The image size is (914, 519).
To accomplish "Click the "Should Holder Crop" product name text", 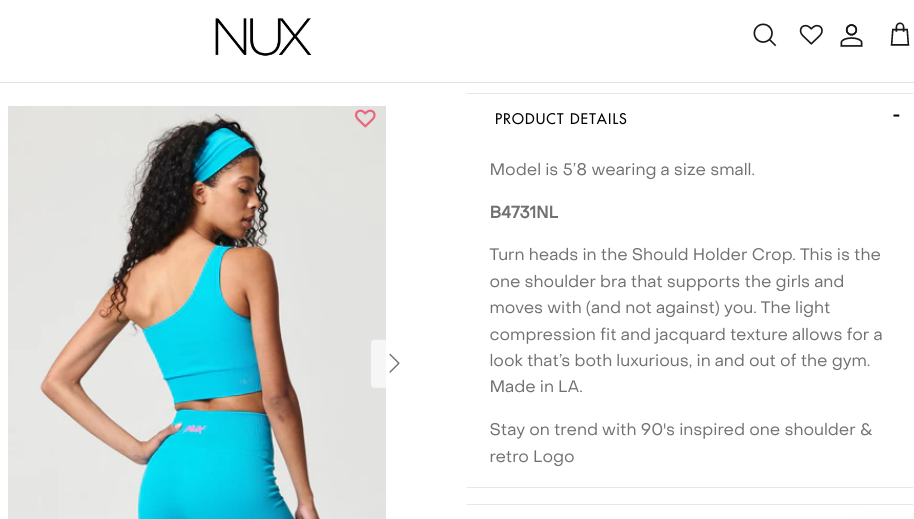I will point(712,255).
